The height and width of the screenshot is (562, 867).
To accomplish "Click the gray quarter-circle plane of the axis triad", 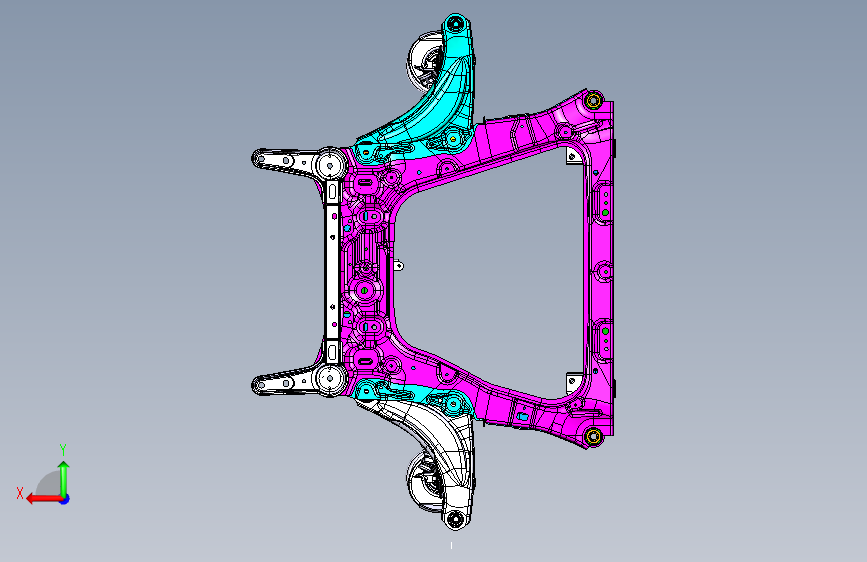I will coord(48,484).
